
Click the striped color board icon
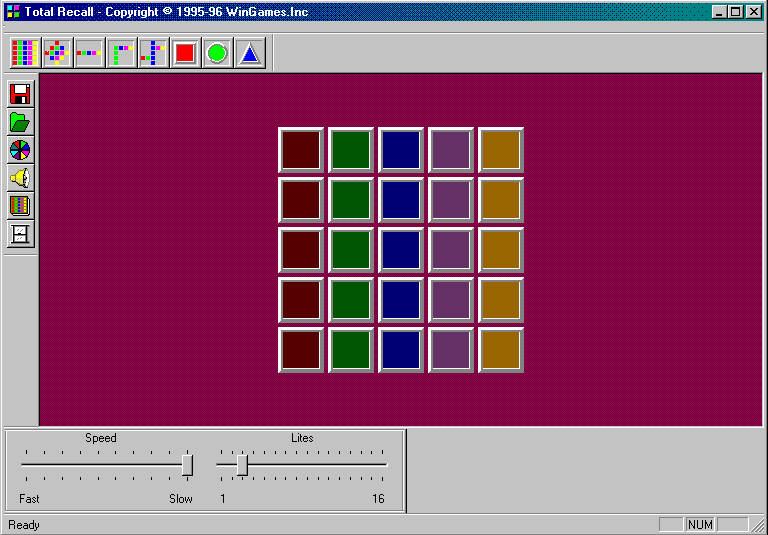pos(21,206)
